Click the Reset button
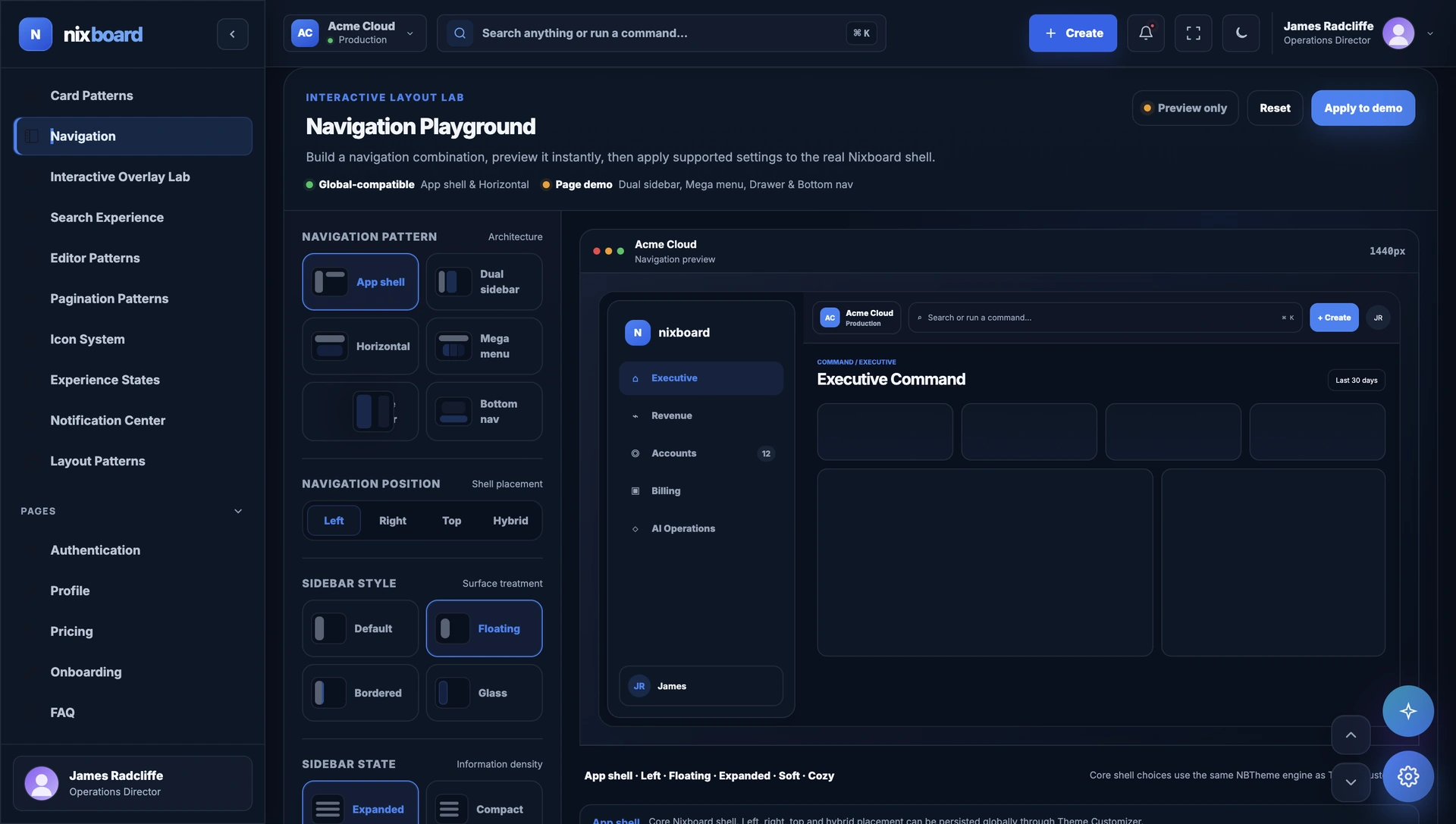This screenshot has width=1456, height=824. point(1275,108)
